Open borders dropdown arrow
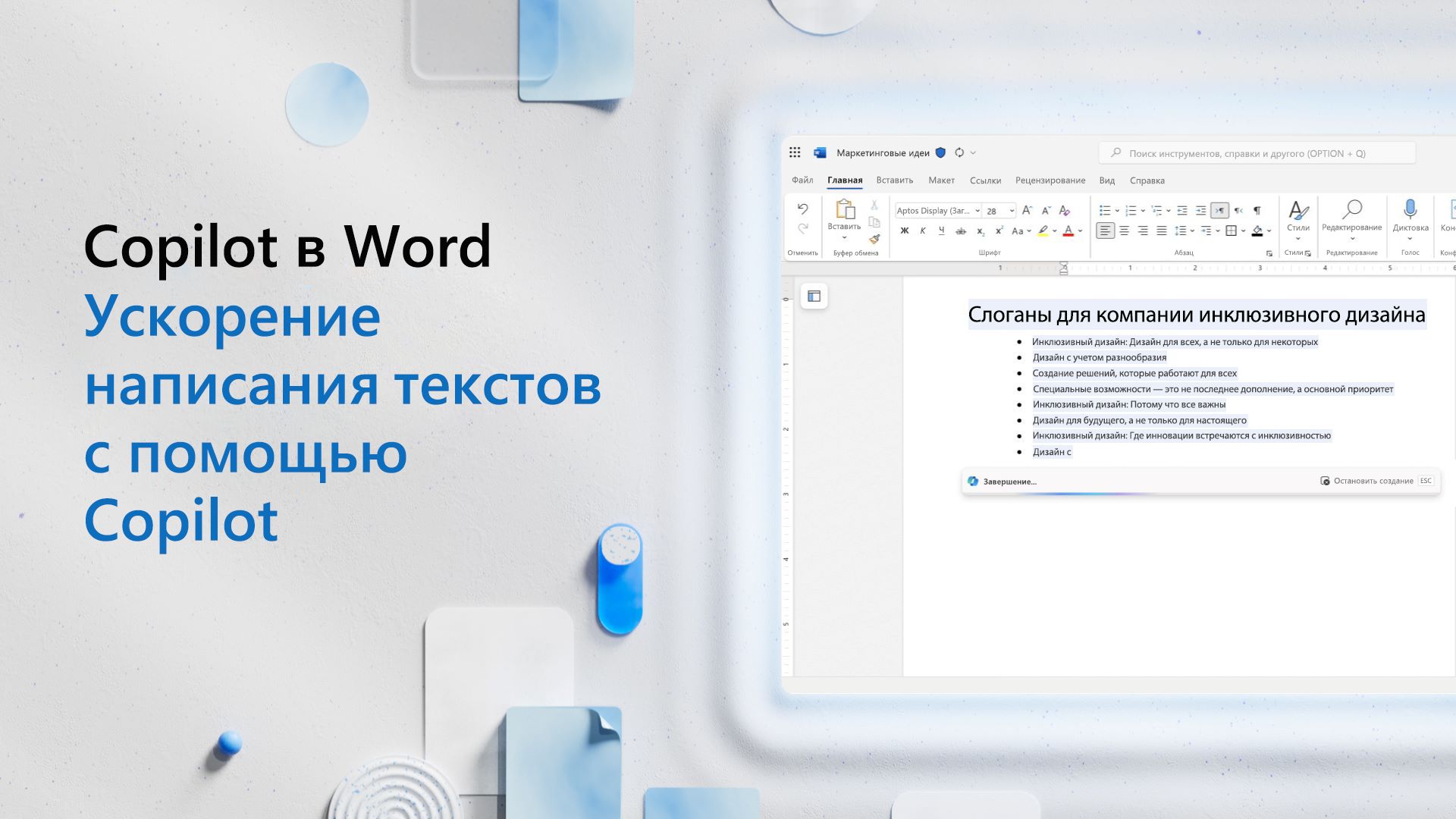The height and width of the screenshot is (819, 1456). 1244,231
